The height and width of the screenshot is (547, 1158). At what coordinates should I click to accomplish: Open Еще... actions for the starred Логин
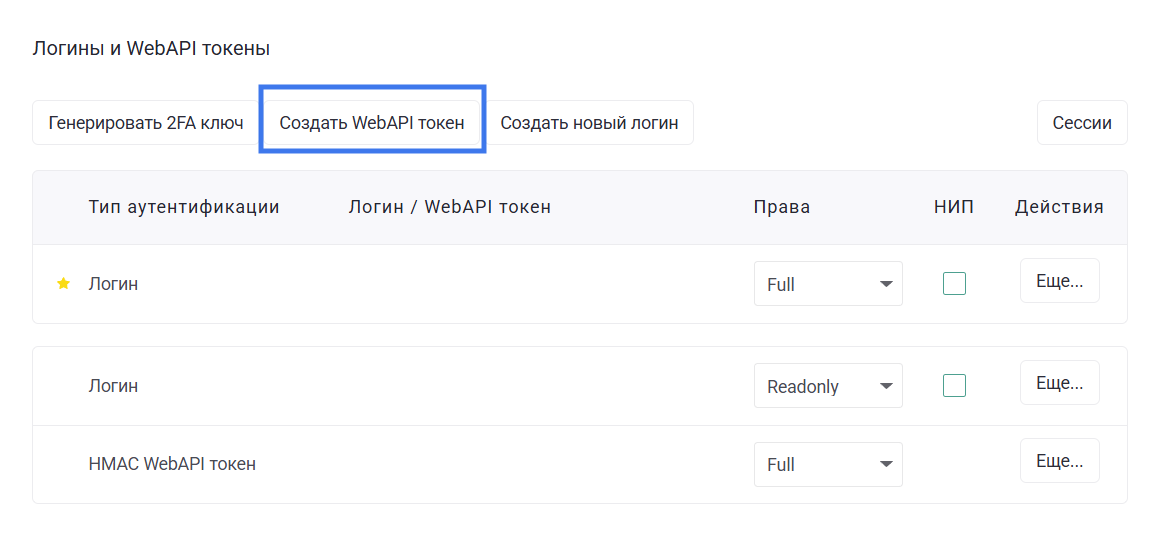coord(1059,281)
